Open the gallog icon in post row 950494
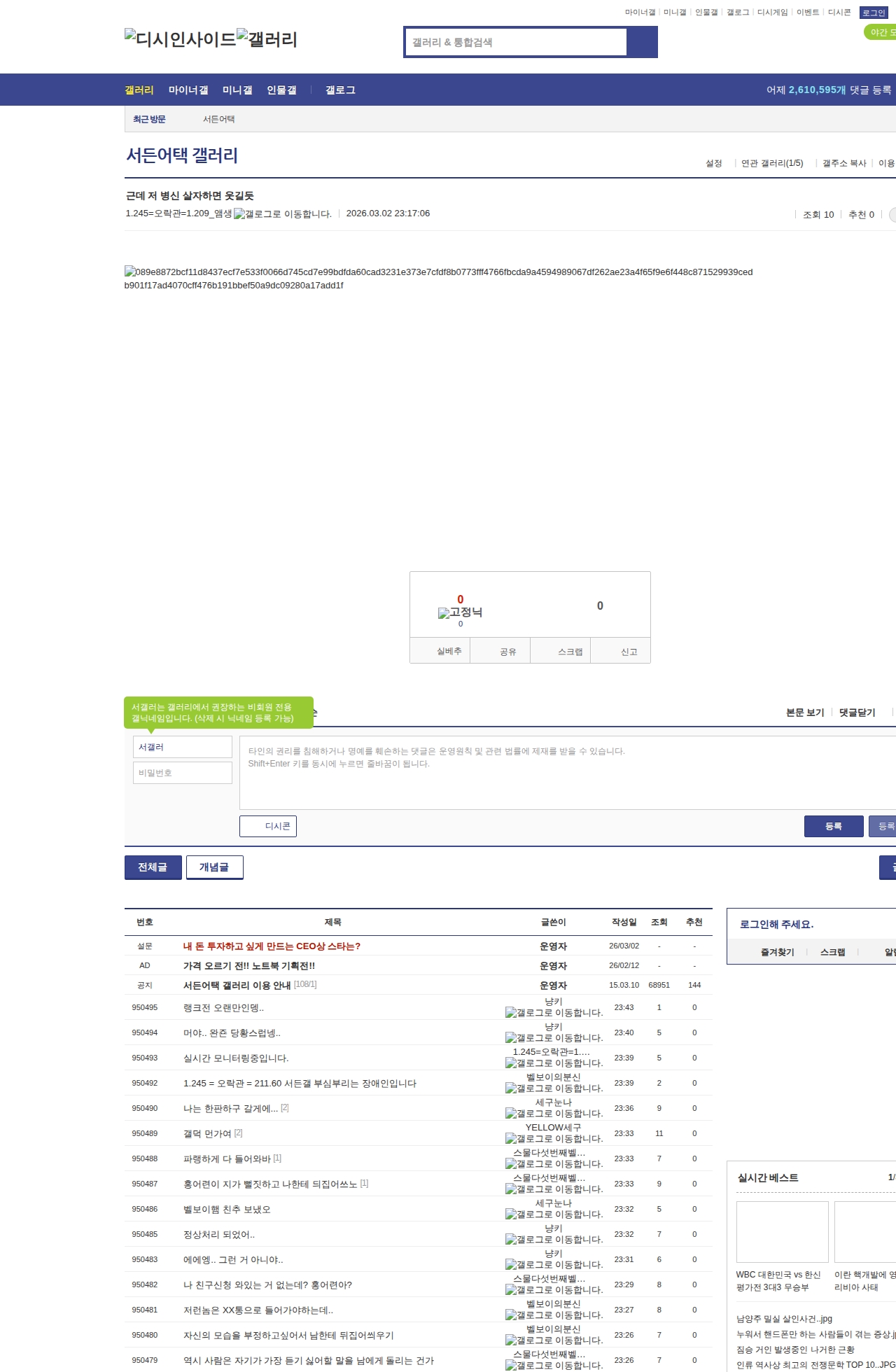This screenshot has width=896, height=1372. coord(554,1038)
